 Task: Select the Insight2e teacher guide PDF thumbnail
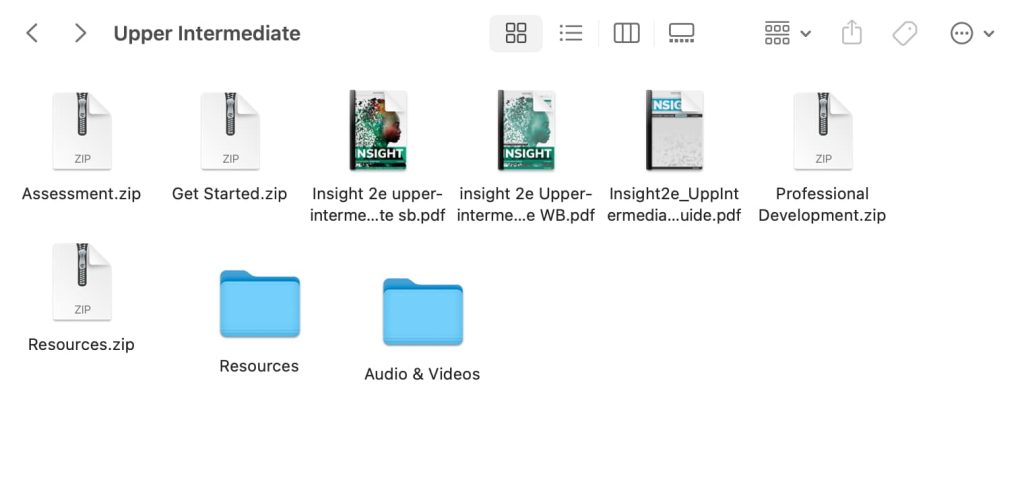tap(674, 130)
